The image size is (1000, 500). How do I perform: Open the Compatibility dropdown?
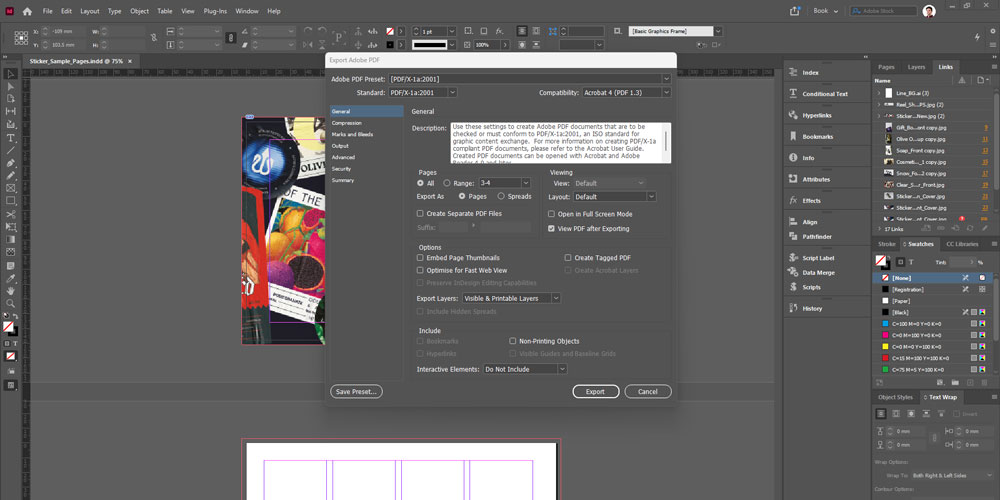point(626,92)
